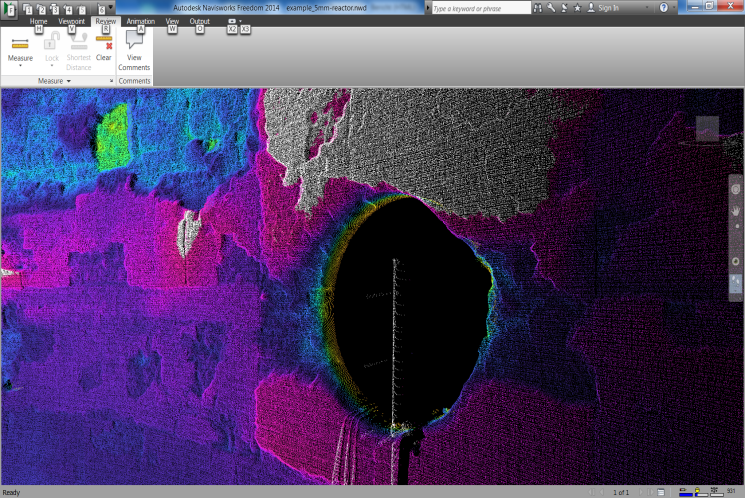
Task: Switch to the Viewpoint ribbon tab
Action: [x=71, y=20]
